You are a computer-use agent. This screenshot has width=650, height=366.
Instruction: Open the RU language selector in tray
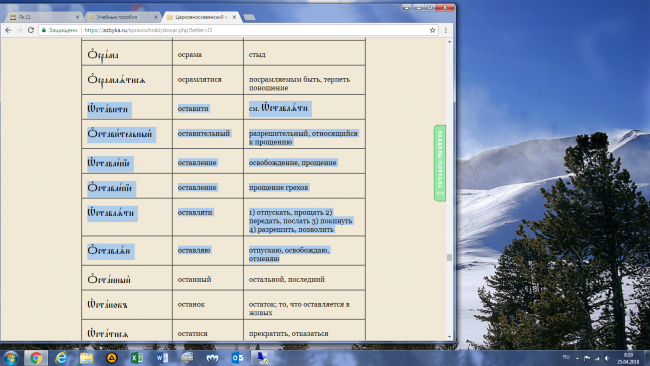point(566,357)
